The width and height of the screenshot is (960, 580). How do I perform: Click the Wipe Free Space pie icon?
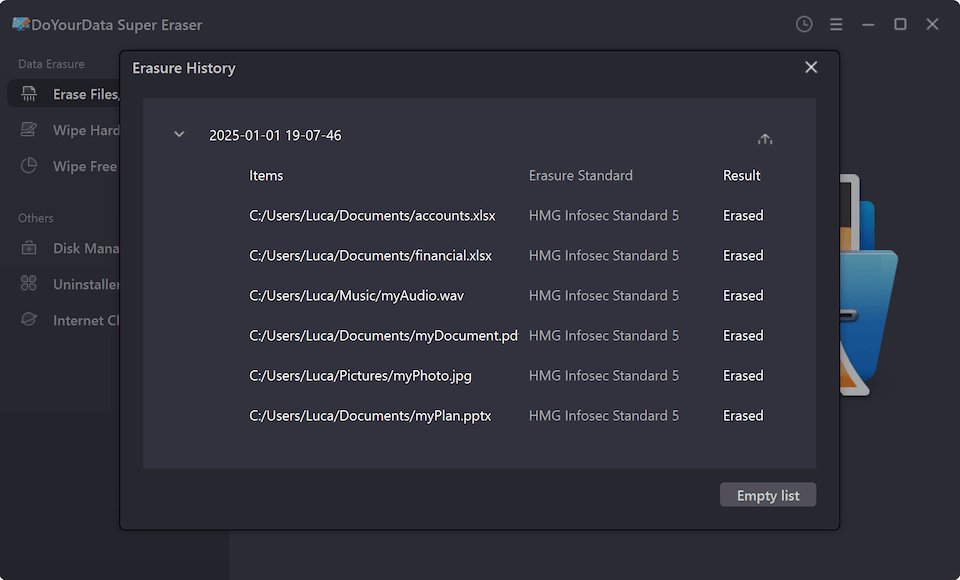click(30, 167)
